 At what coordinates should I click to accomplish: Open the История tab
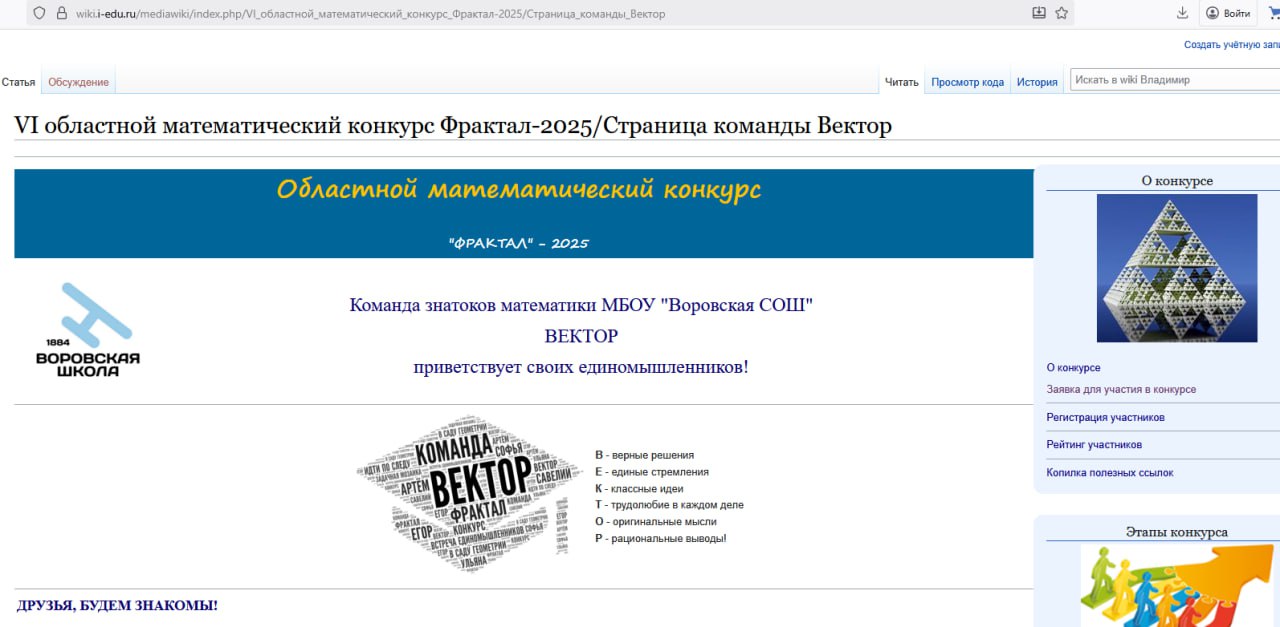1037,82
